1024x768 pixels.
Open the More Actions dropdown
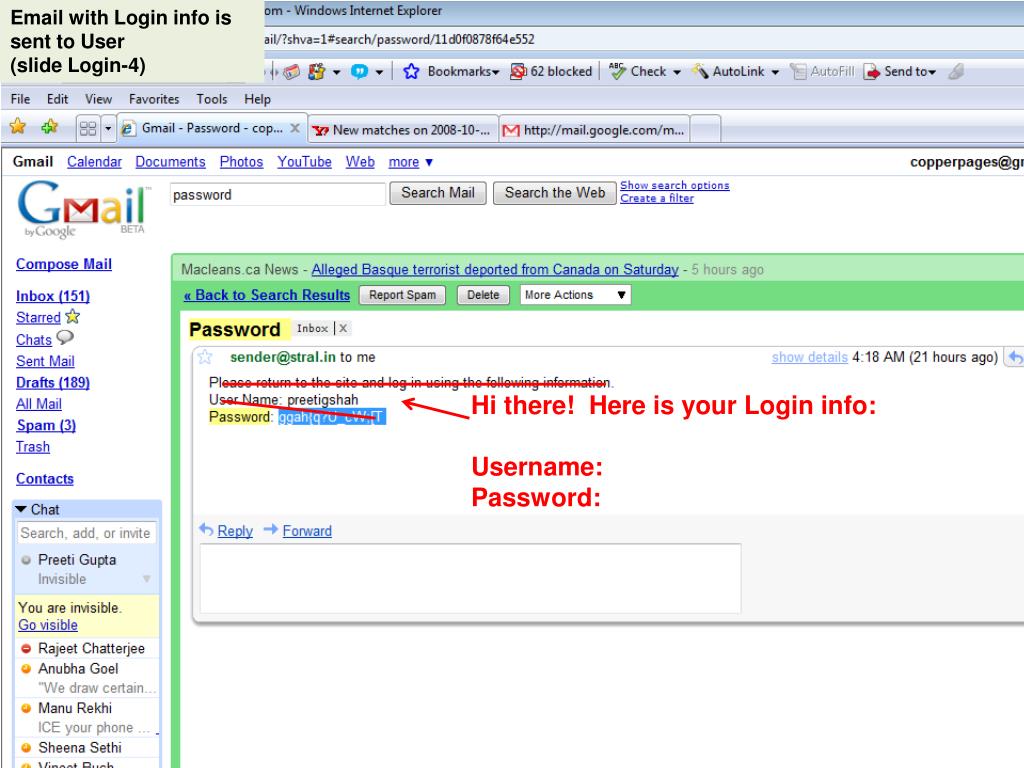click(577, 295)
